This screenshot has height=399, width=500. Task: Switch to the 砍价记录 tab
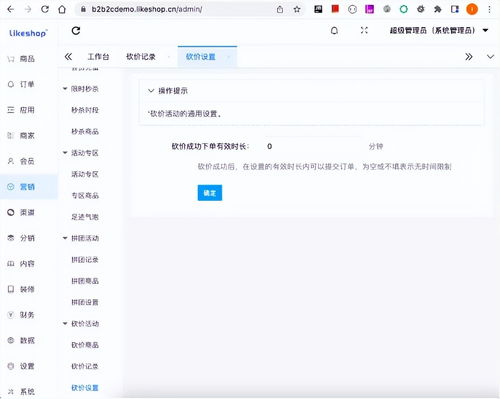[x=141, y=57]
